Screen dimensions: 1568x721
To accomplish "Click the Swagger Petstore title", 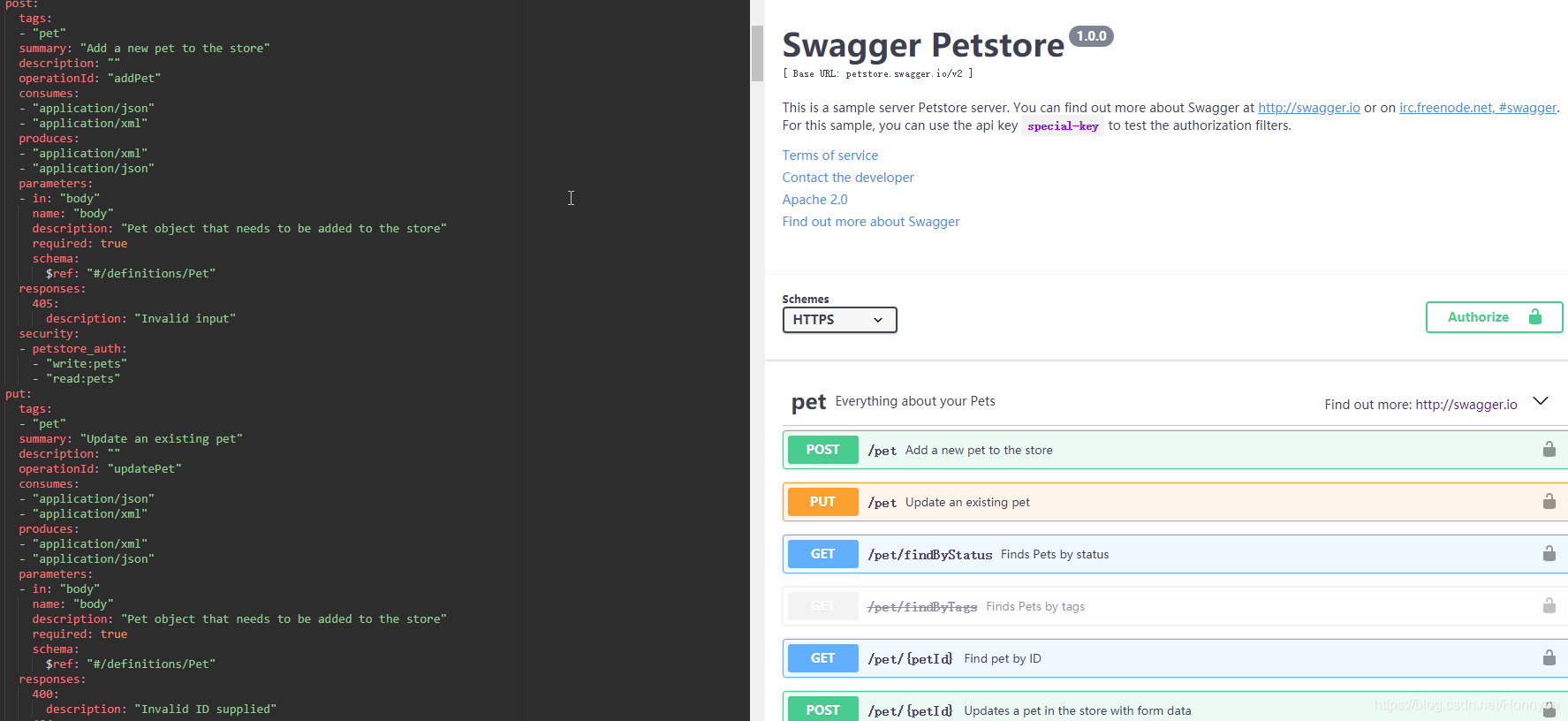I will [x=923, y=45].
